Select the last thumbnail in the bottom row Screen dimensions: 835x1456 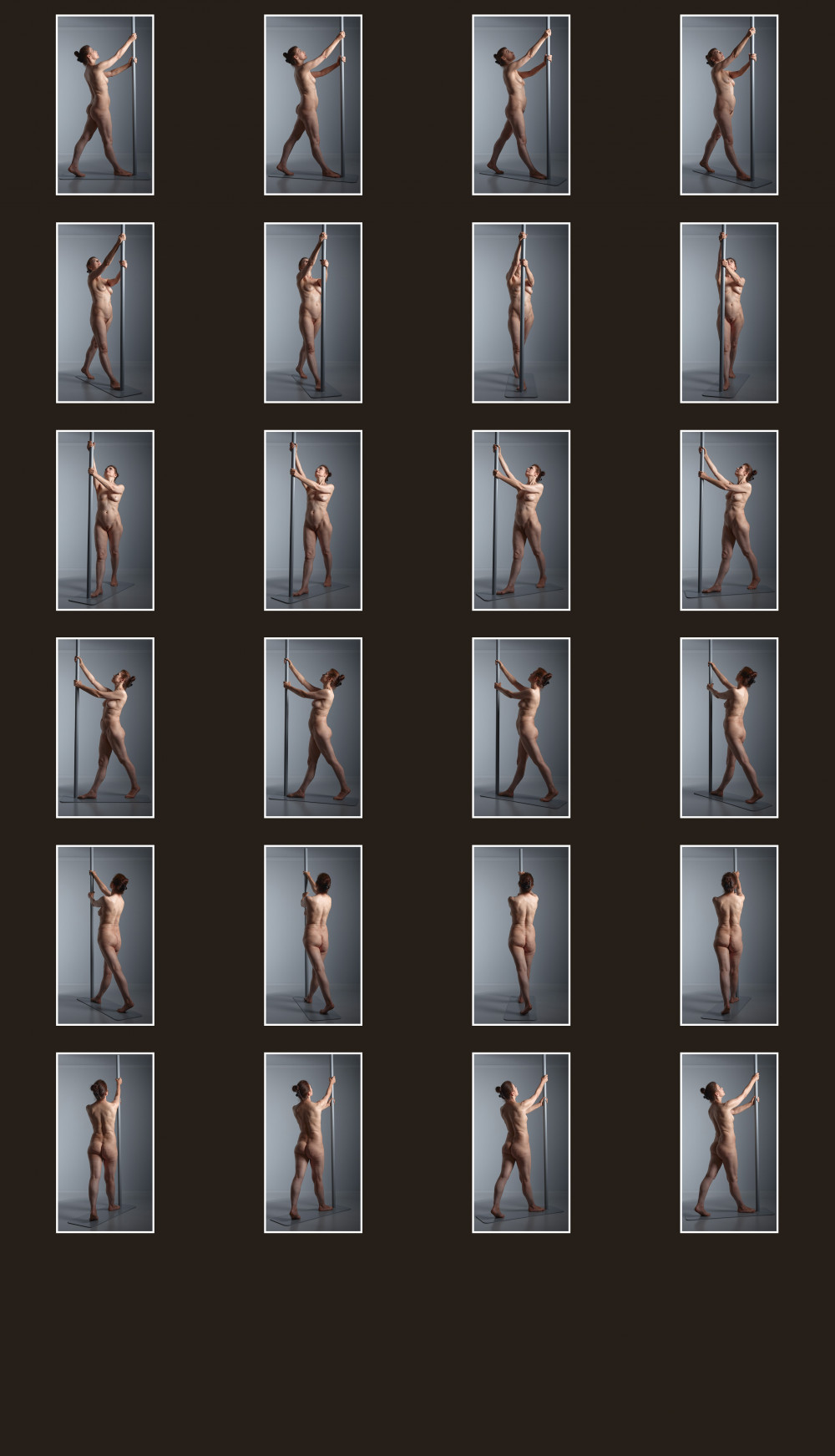click(729, 1143)
